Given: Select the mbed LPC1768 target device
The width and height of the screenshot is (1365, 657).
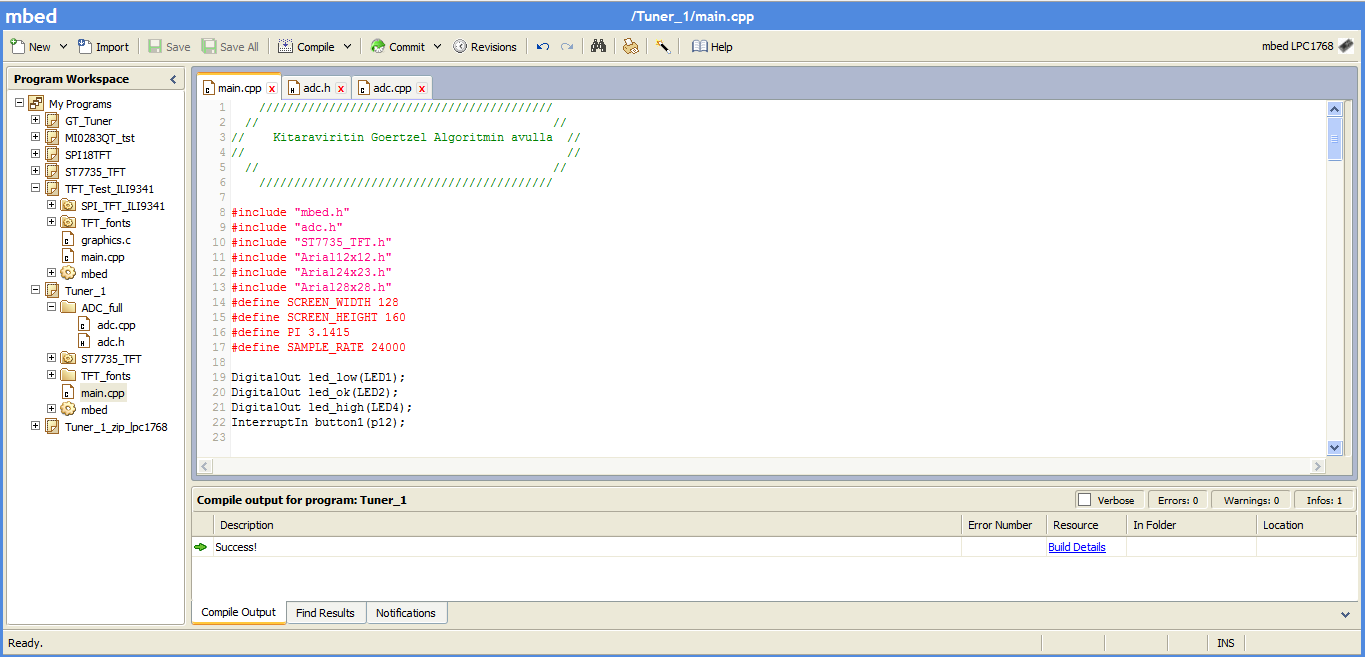Looking at the screenshot, I should click(x=1308, y=46).
